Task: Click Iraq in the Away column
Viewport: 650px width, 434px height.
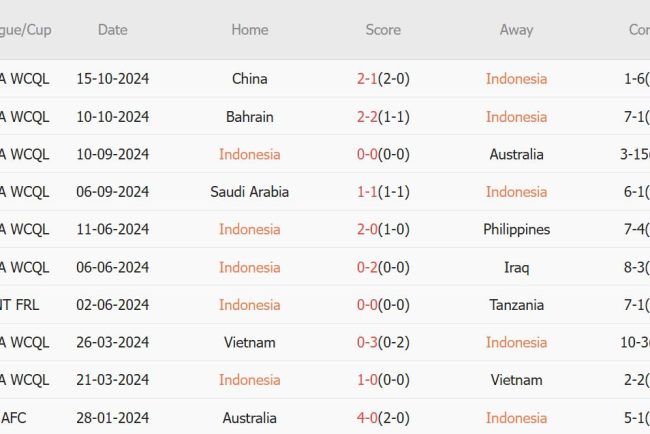Action: (516, 267)
